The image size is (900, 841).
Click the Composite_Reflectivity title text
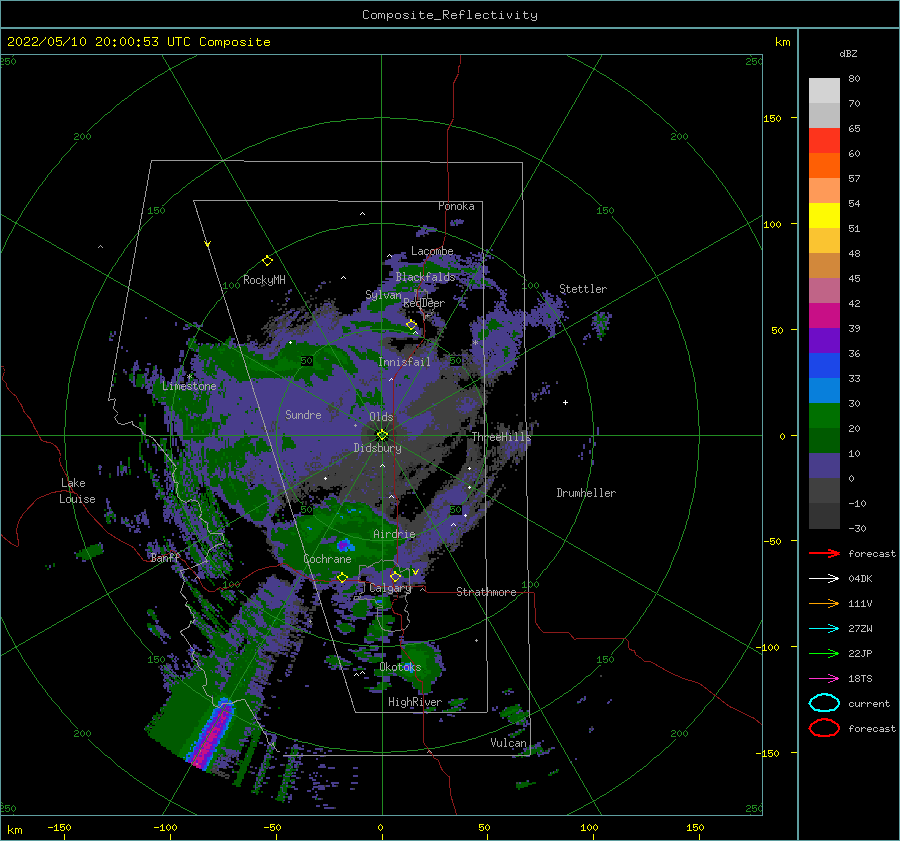point(450,15)
